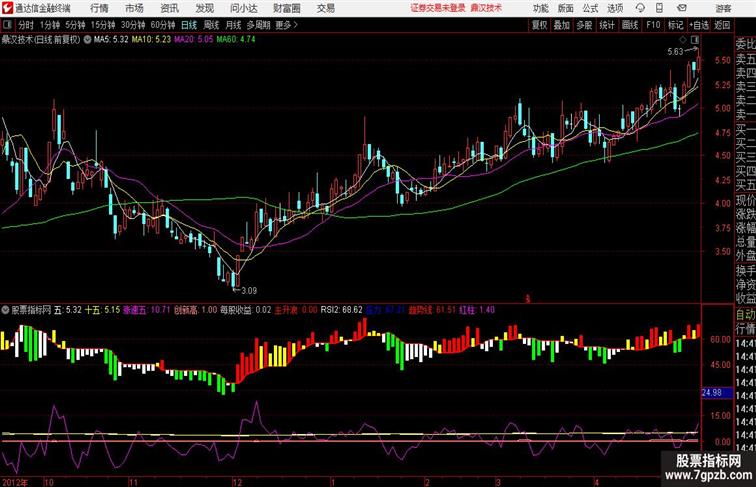The height and width of the screenshot is (487, 756).
Task: Click the 每股收益: 0.02 indicator label
Action: pyautogui.click(x=245, y=310)
